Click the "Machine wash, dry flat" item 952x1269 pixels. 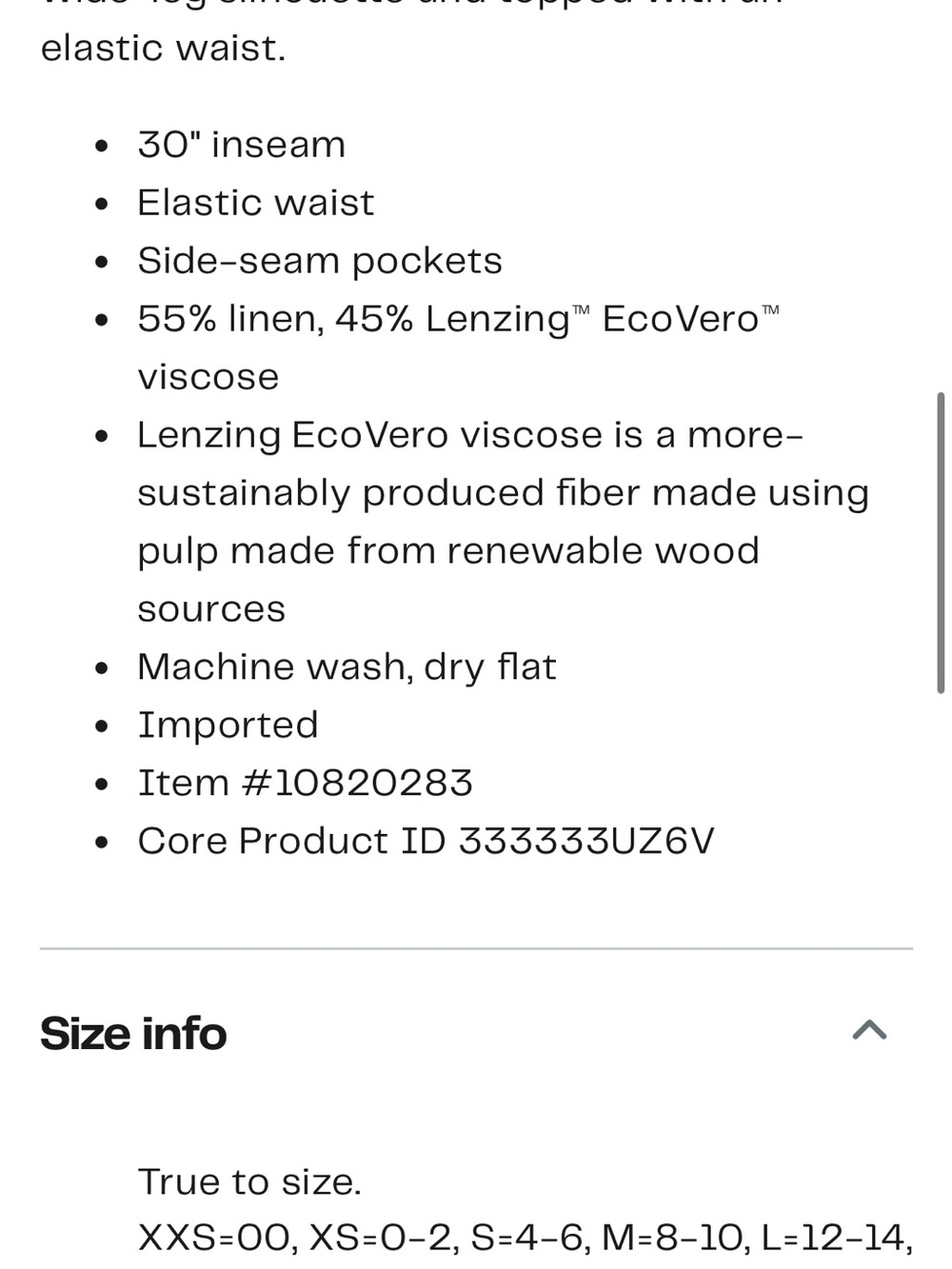point(347,668)
